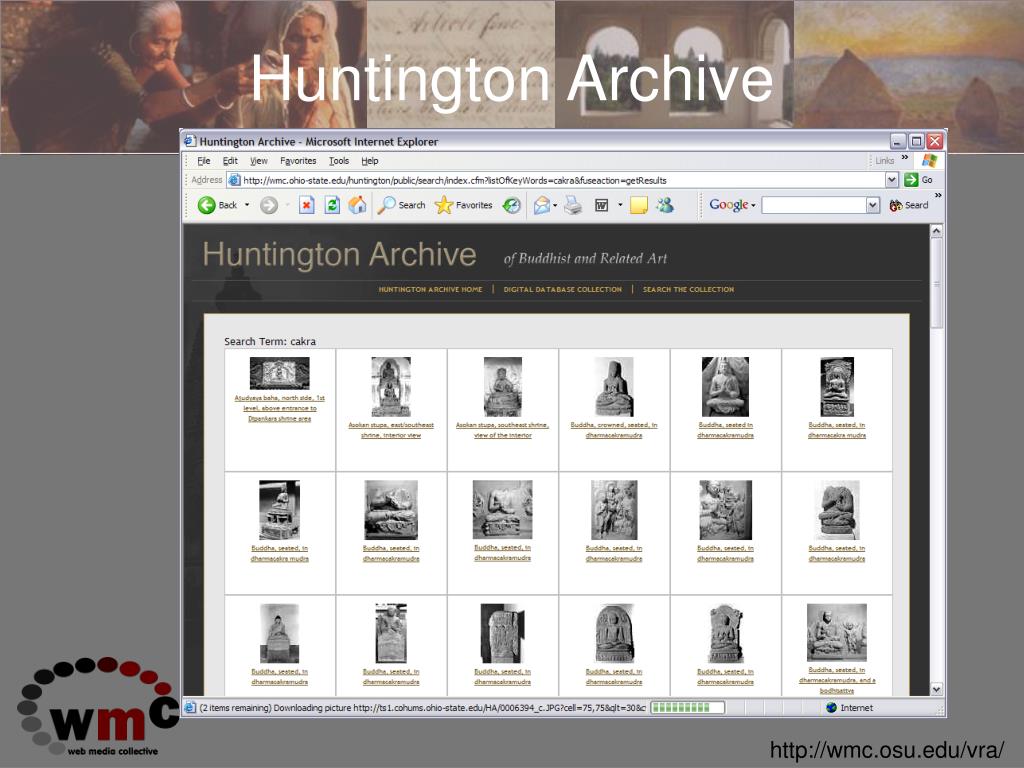Open Digital Database Collection link
This screenshot has width=1024, height=768.
[x=562, y=289]
